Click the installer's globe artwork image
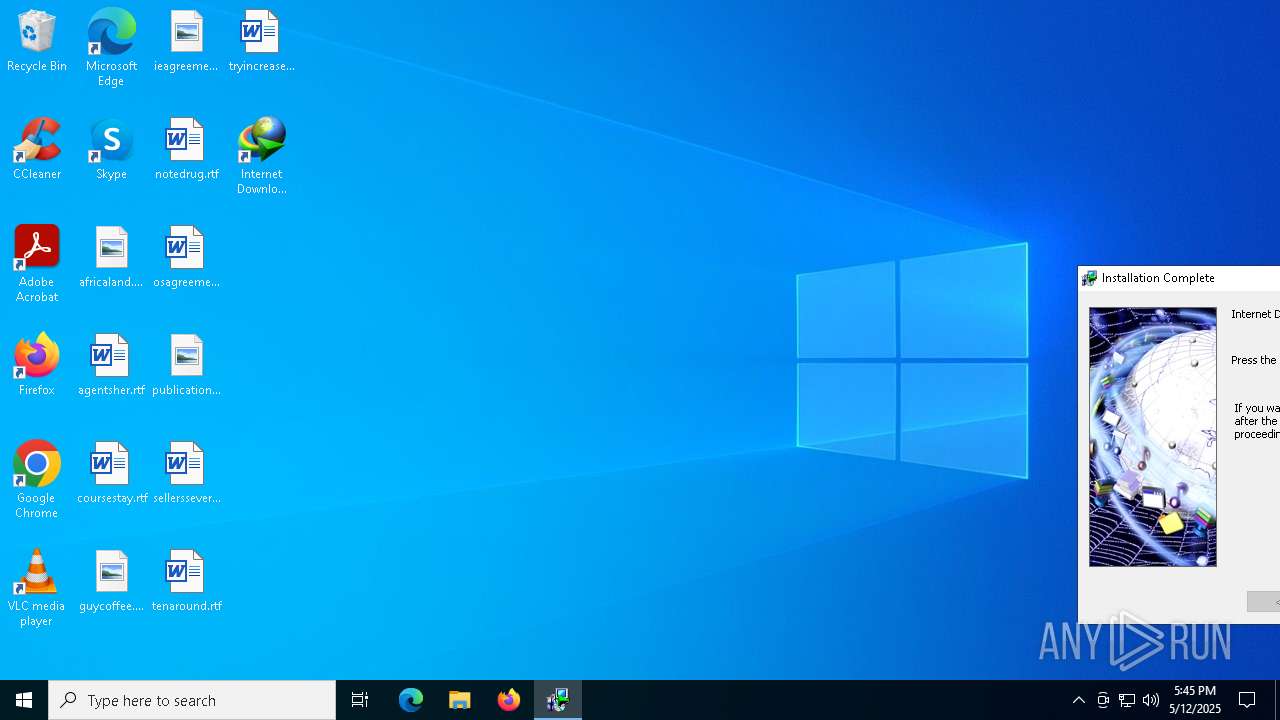This screenshot has width=1280, height=720. tap(1153, 437)
